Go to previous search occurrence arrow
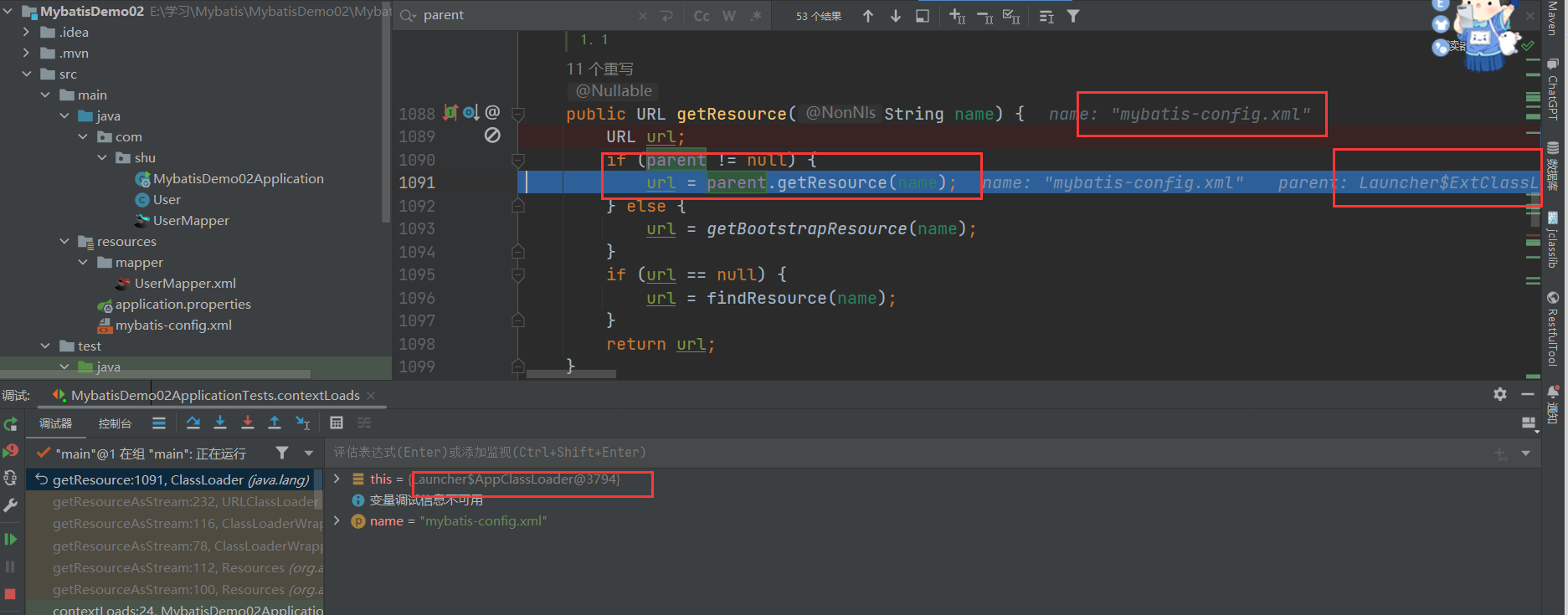The height and width of the screenshot is (615, 1568). [x=868, y=16]
